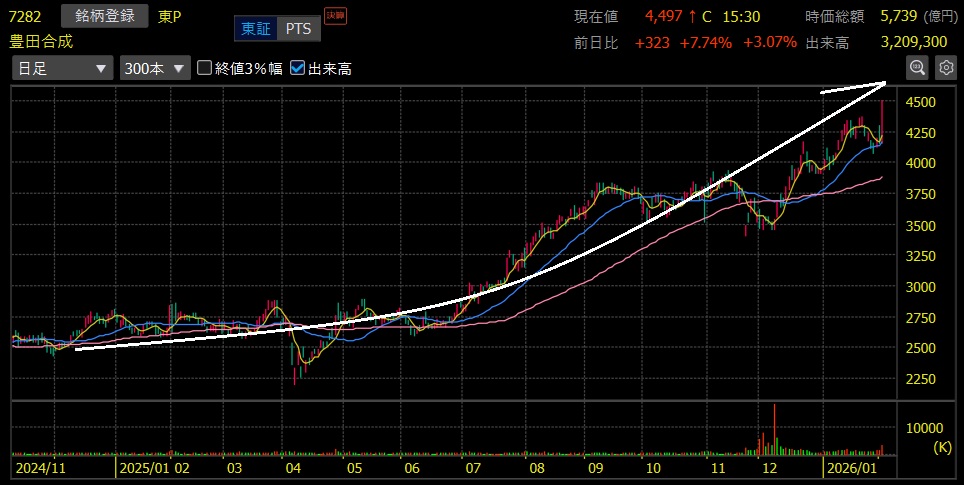The image size is (964, 485).
Task: Open chart settings via the gear icon
Action: click(x=945, y=68)
